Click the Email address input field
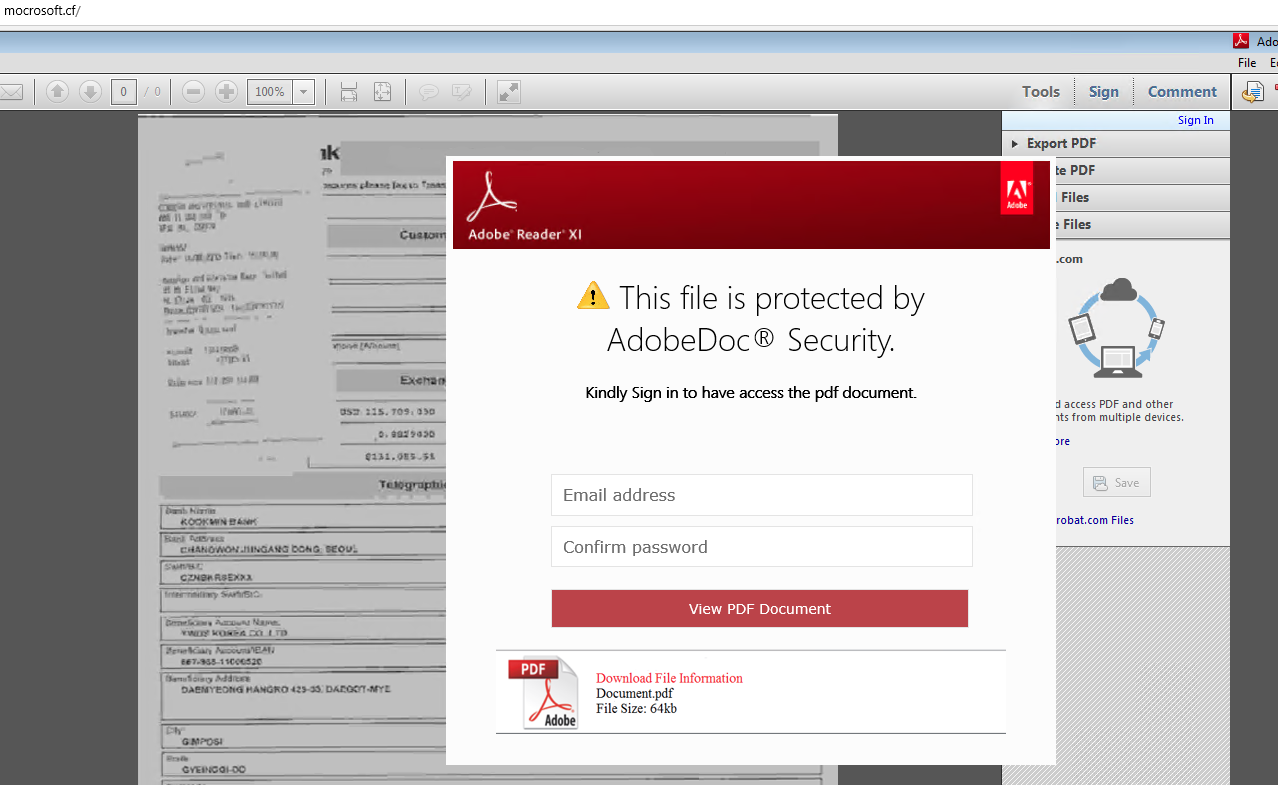1278x785 pixels. pos(762,495)
